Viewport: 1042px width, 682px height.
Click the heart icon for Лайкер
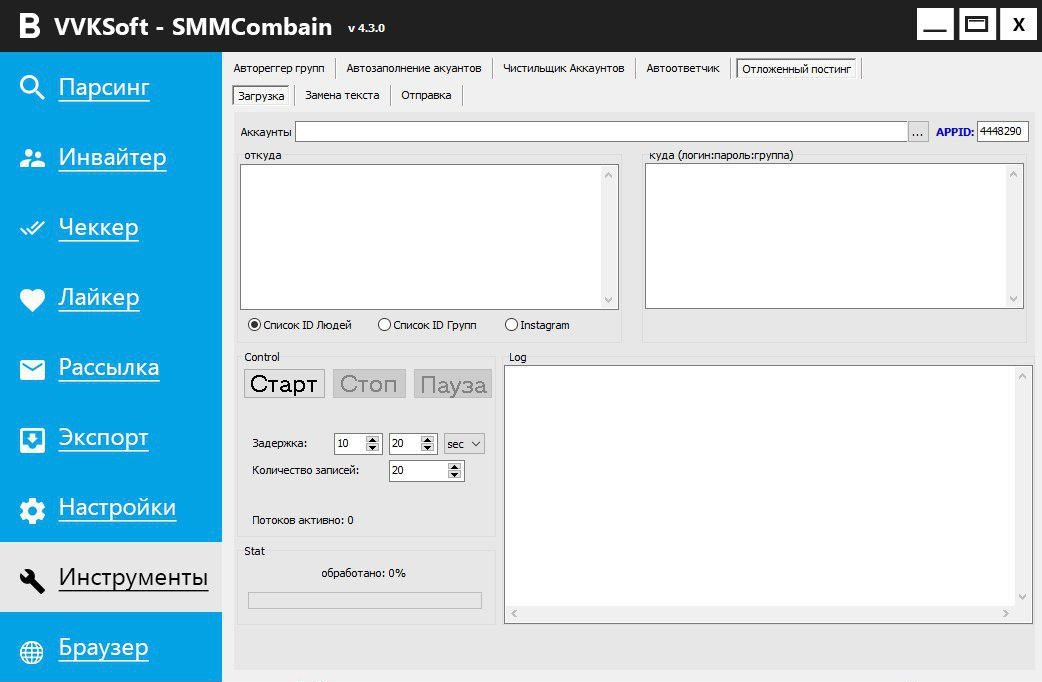coord(32,299)
